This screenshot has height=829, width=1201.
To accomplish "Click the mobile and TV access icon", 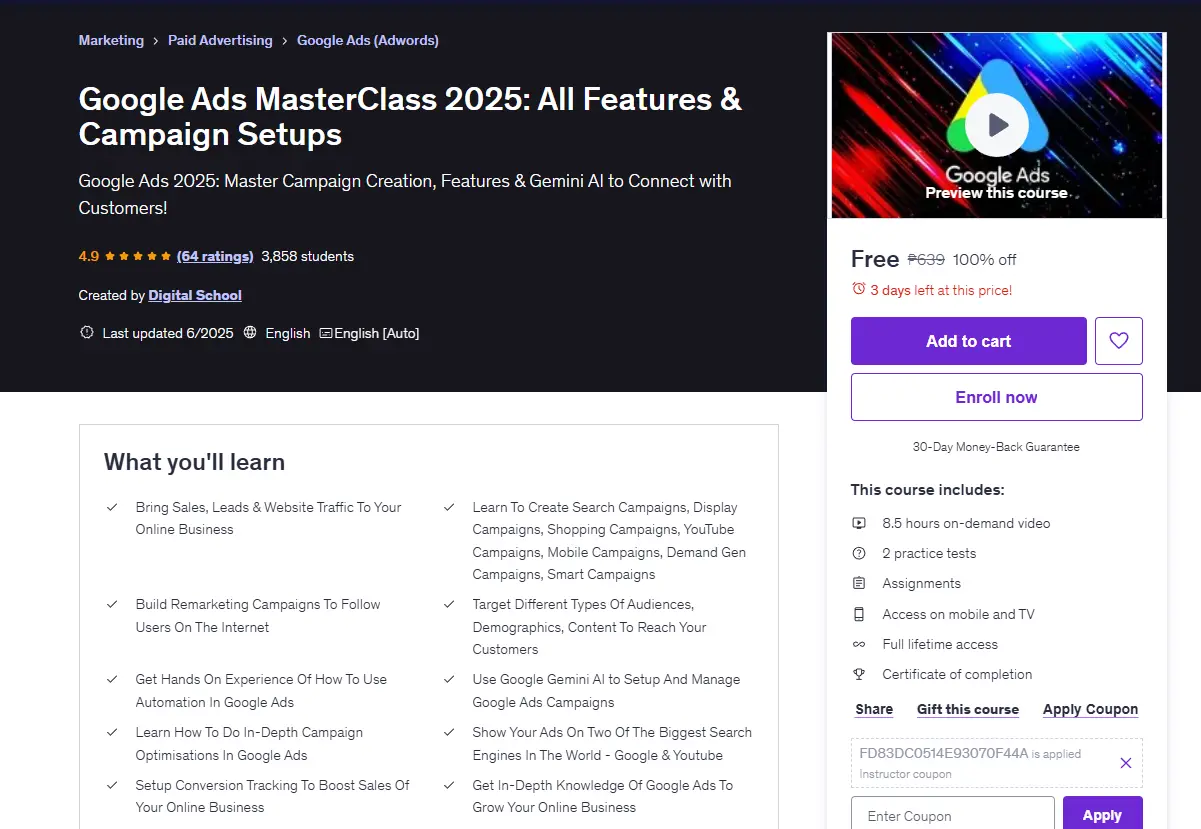I will click(x=859, y=614).
